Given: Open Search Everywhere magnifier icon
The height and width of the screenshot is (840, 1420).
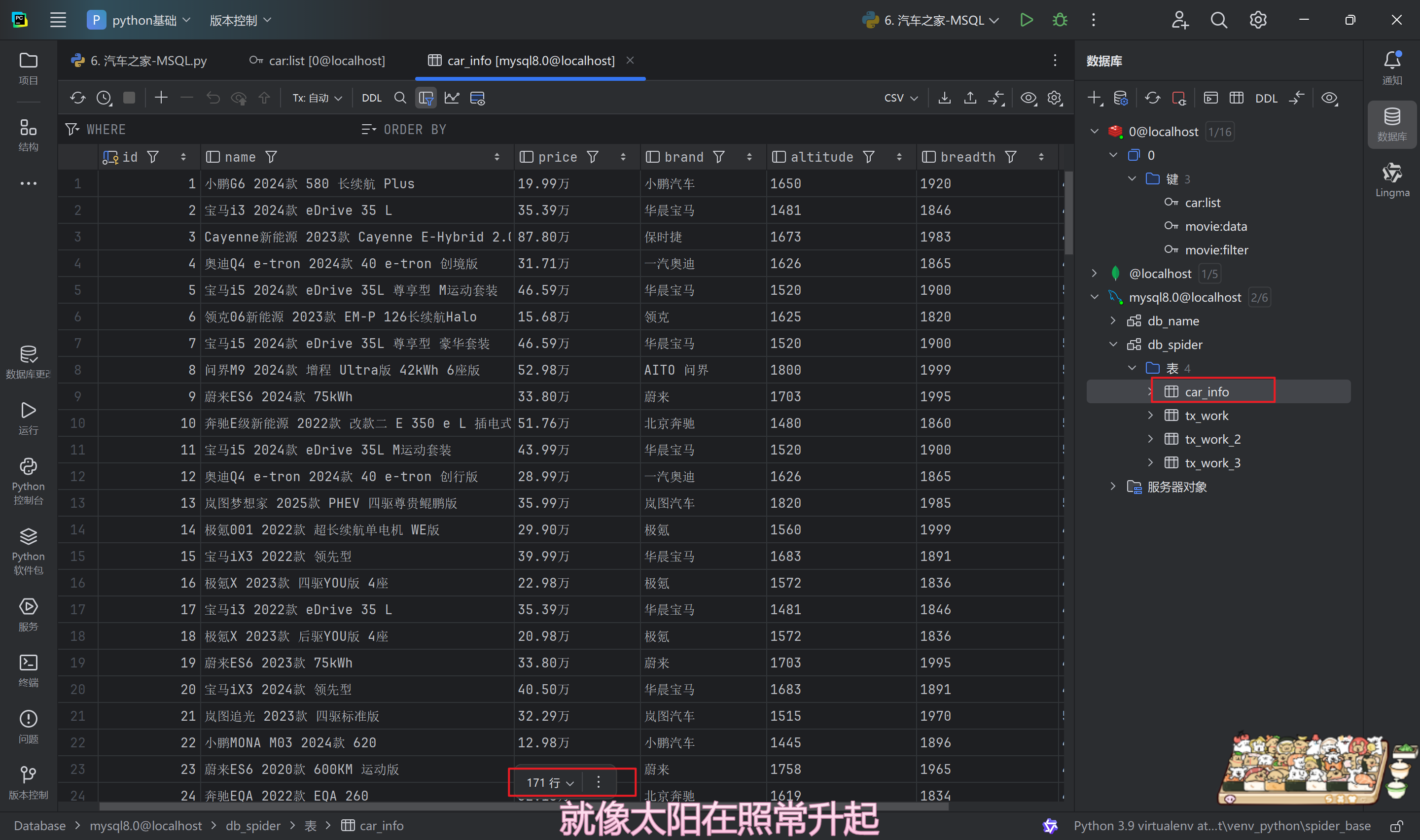Looking at the screenshot, I should pos(1218,20).
